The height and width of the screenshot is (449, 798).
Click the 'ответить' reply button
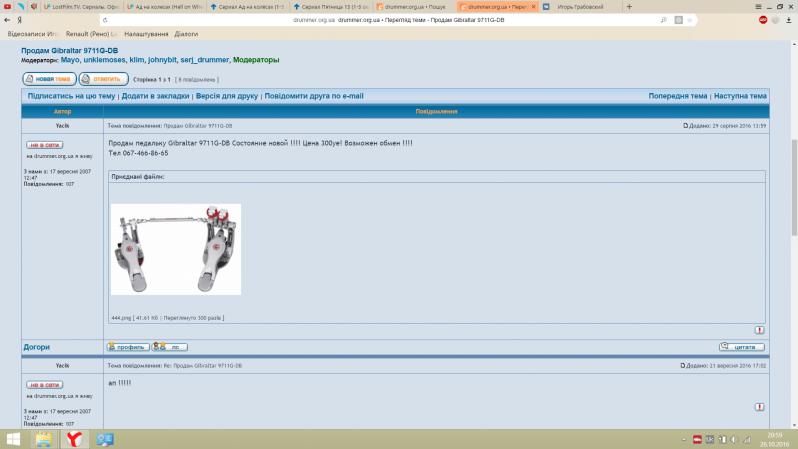pos(103,79)
